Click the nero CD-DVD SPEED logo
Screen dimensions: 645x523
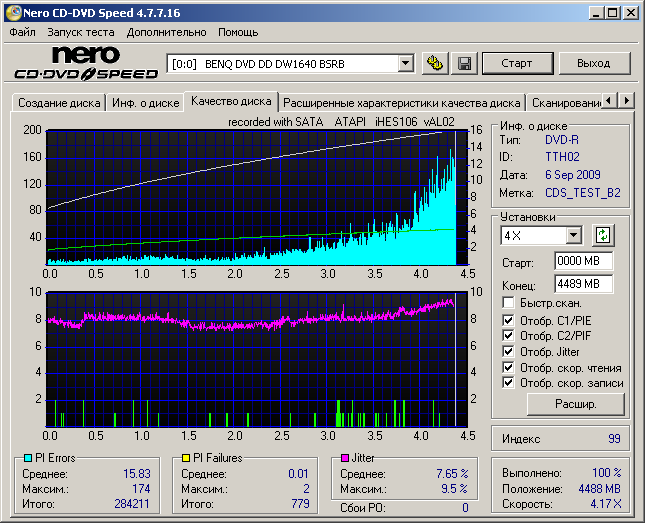pyautogui.click(x=86, y=63)
